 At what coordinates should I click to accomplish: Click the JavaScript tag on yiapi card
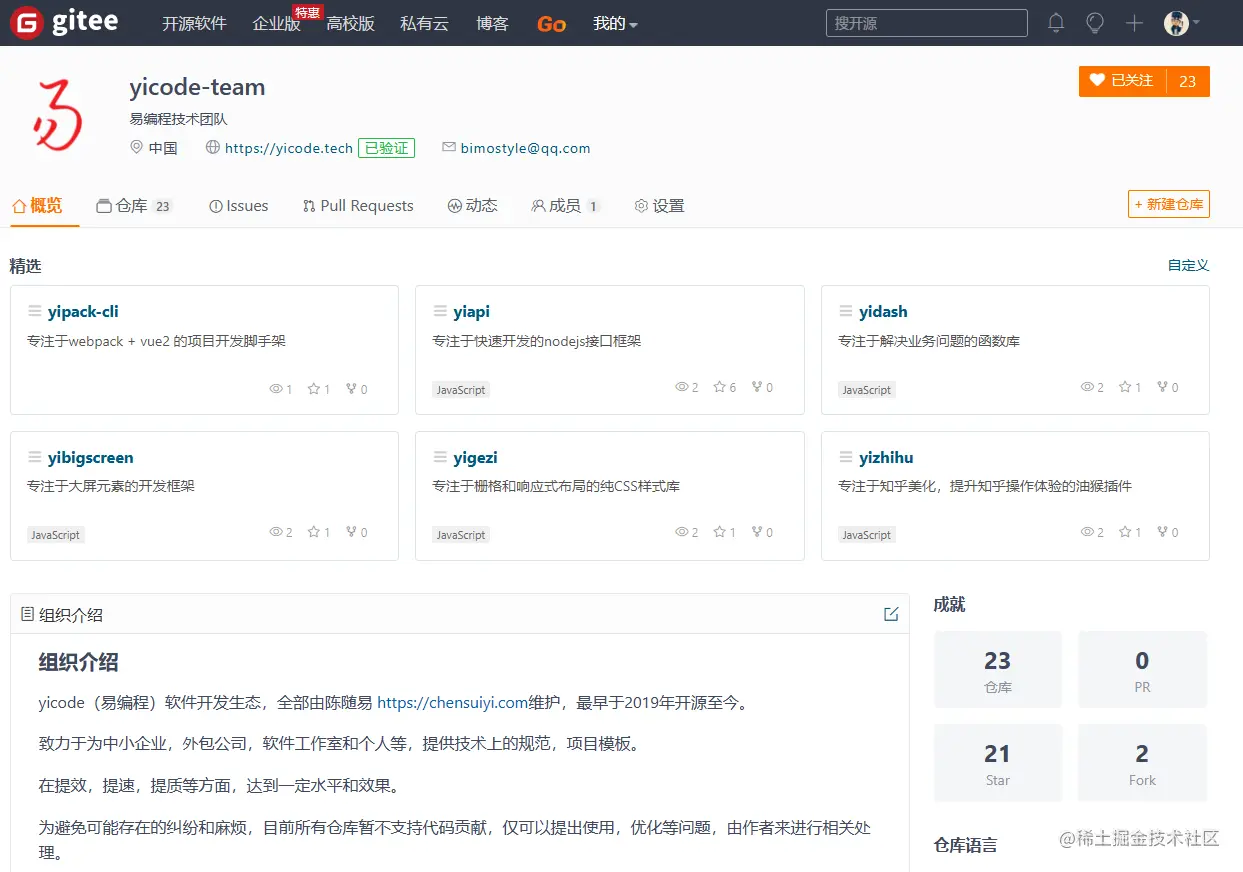tap(461, 390)
